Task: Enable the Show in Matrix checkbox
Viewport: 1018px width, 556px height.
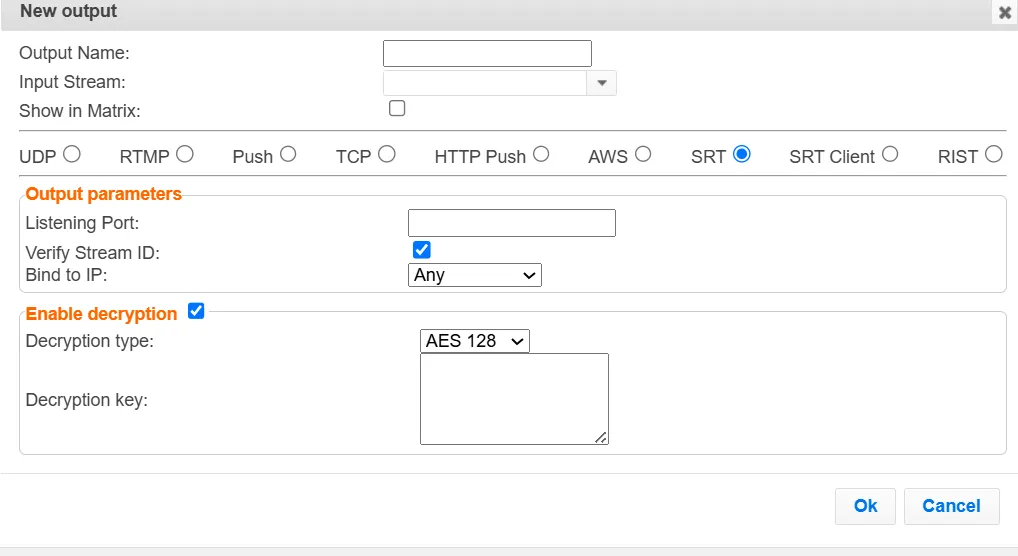Action: pos(397,108)
